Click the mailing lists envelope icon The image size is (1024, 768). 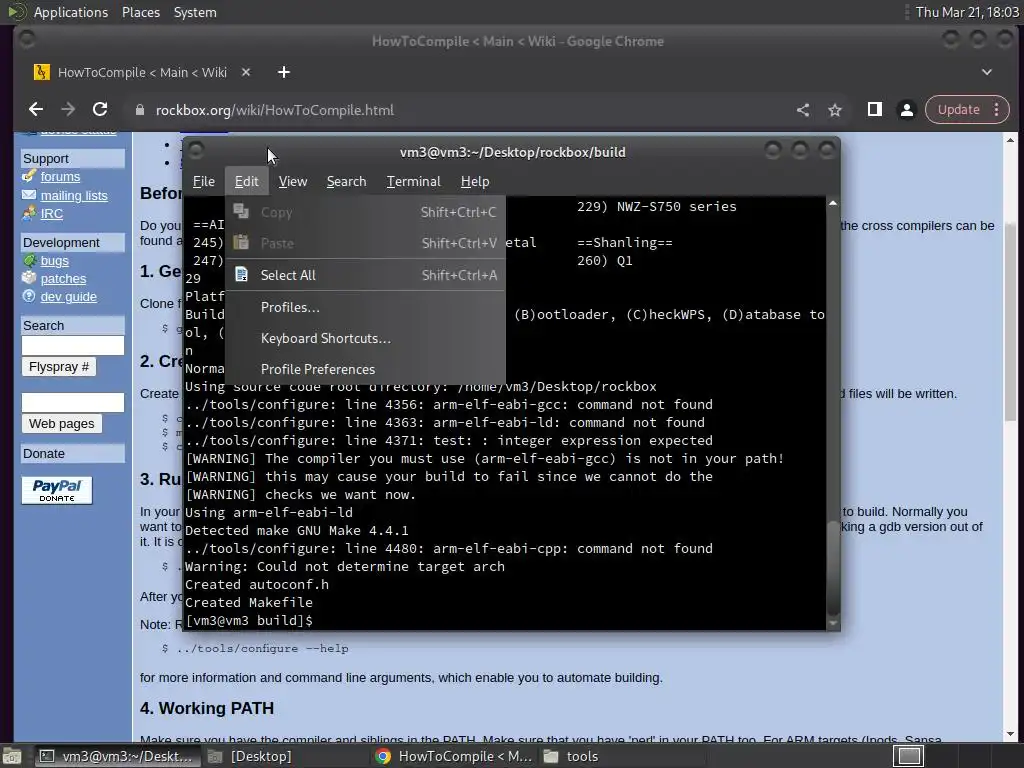click(29, 195)
